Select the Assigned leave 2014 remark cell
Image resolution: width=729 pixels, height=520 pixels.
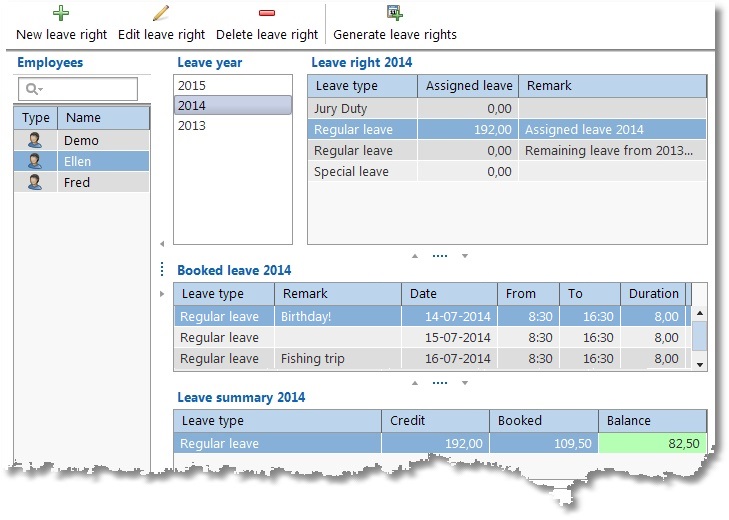pyautogui.click(x=612, y=129)
